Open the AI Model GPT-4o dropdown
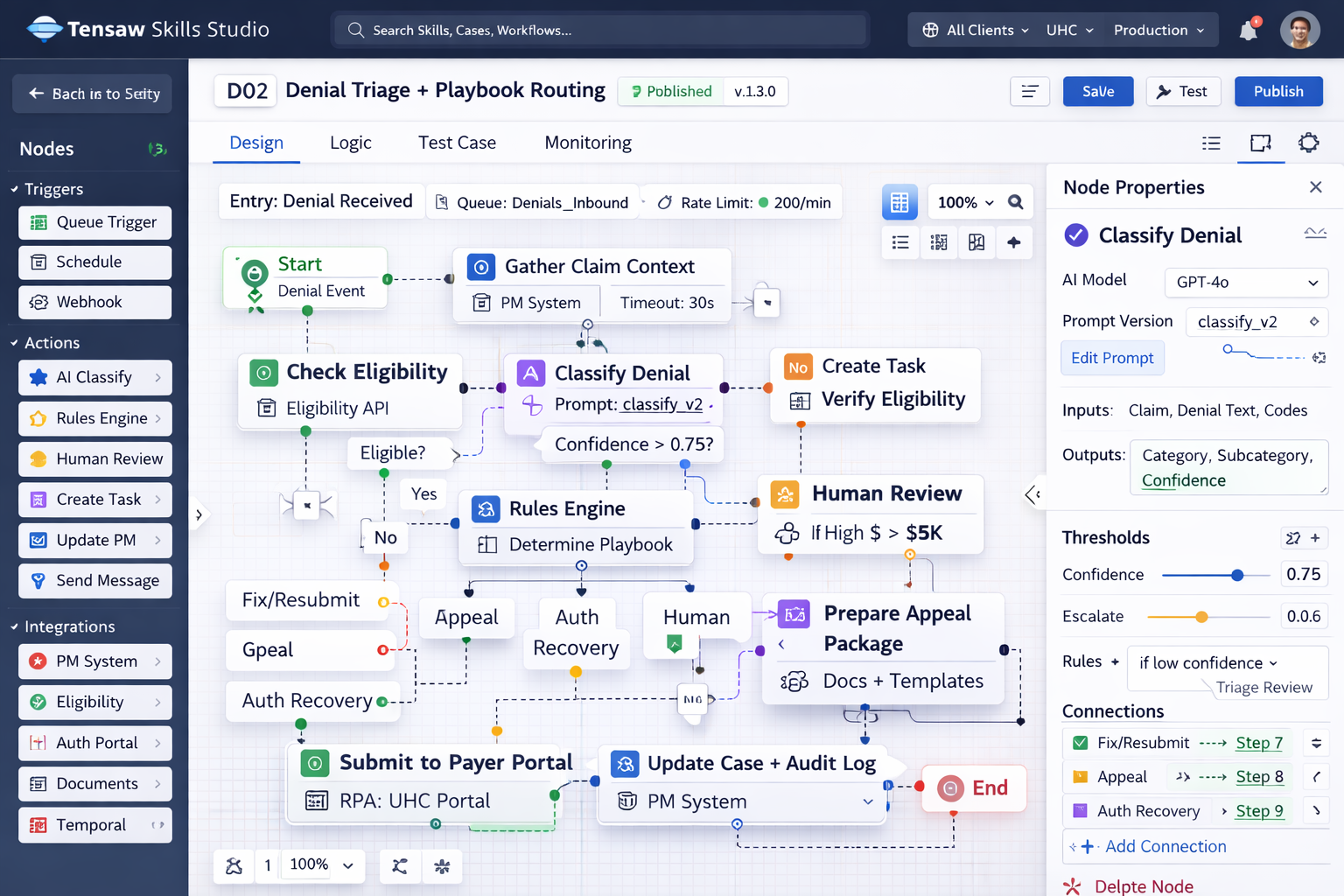 (x=1246, y=282)
